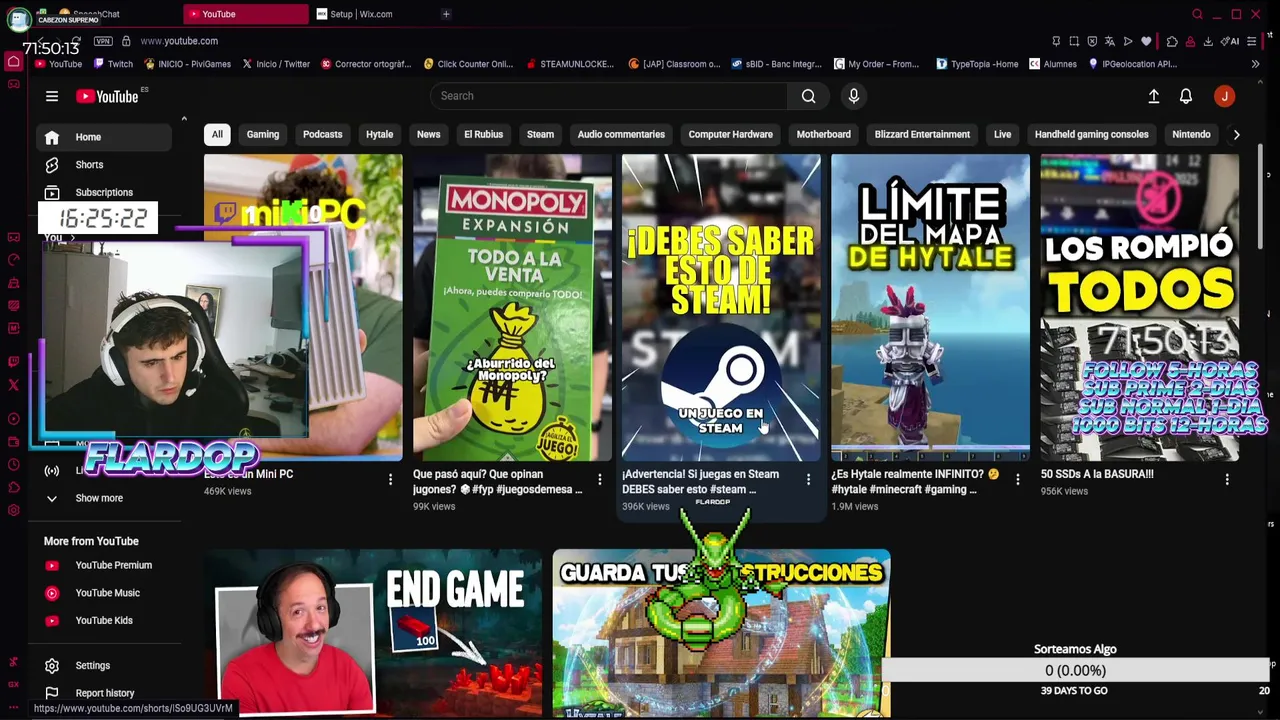1280x720 pixels.
Task: Open the Twitch bookmark
Action: pos(113,64)
